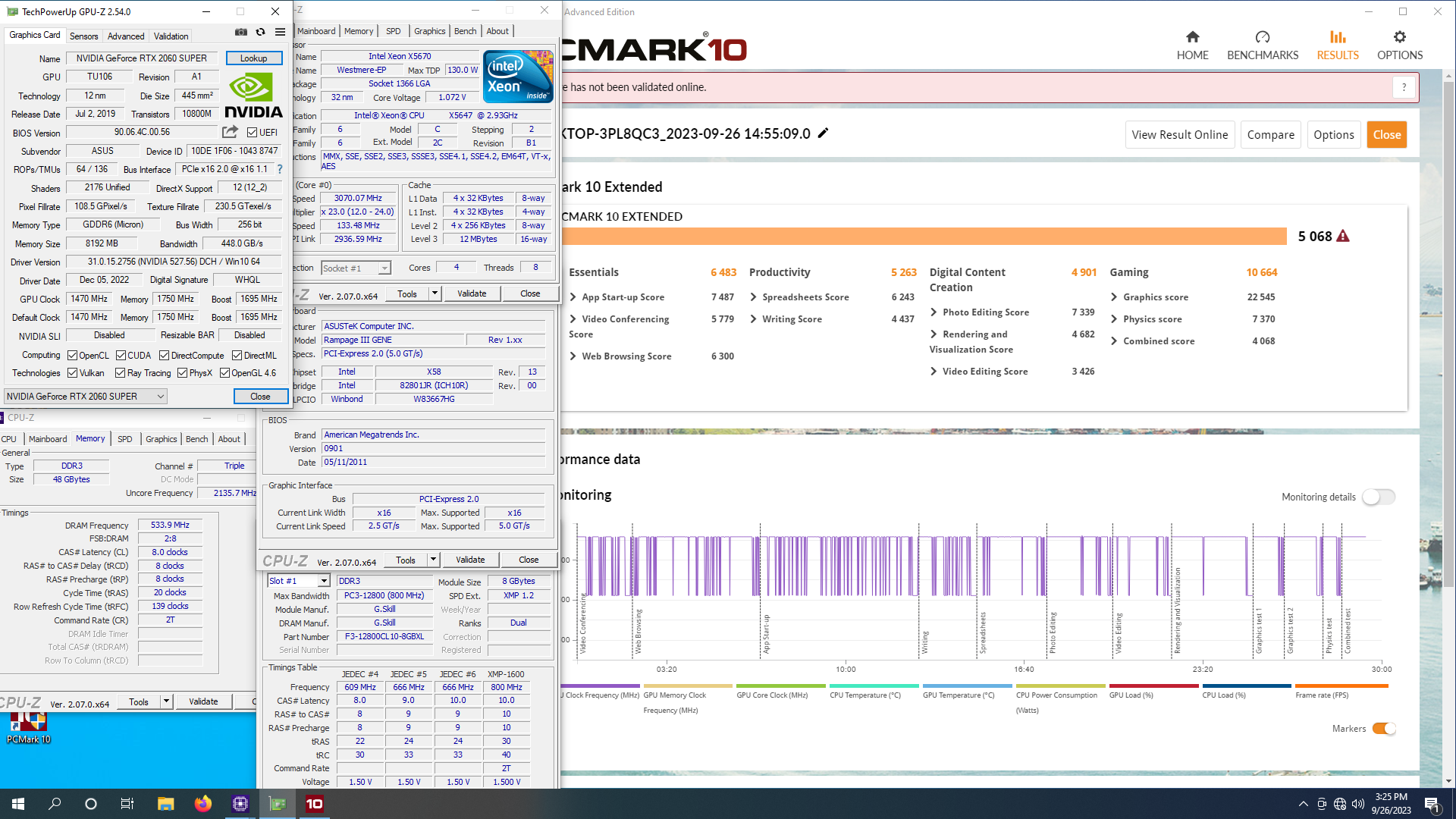
Task: Click the Compare button in PCMark
Action: point(1270,135)
